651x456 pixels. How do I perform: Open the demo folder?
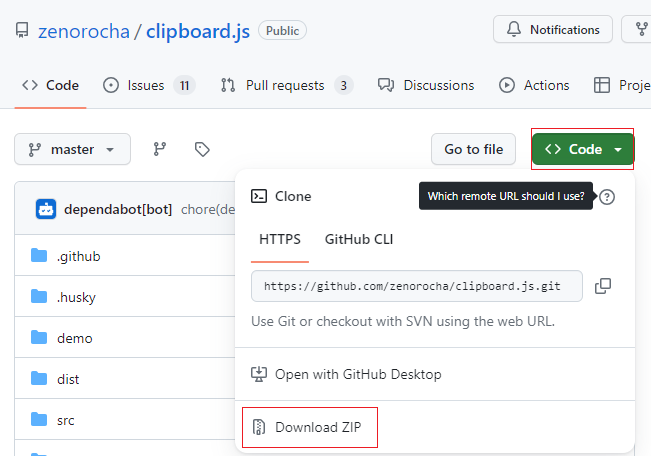(x=75, y=338)
